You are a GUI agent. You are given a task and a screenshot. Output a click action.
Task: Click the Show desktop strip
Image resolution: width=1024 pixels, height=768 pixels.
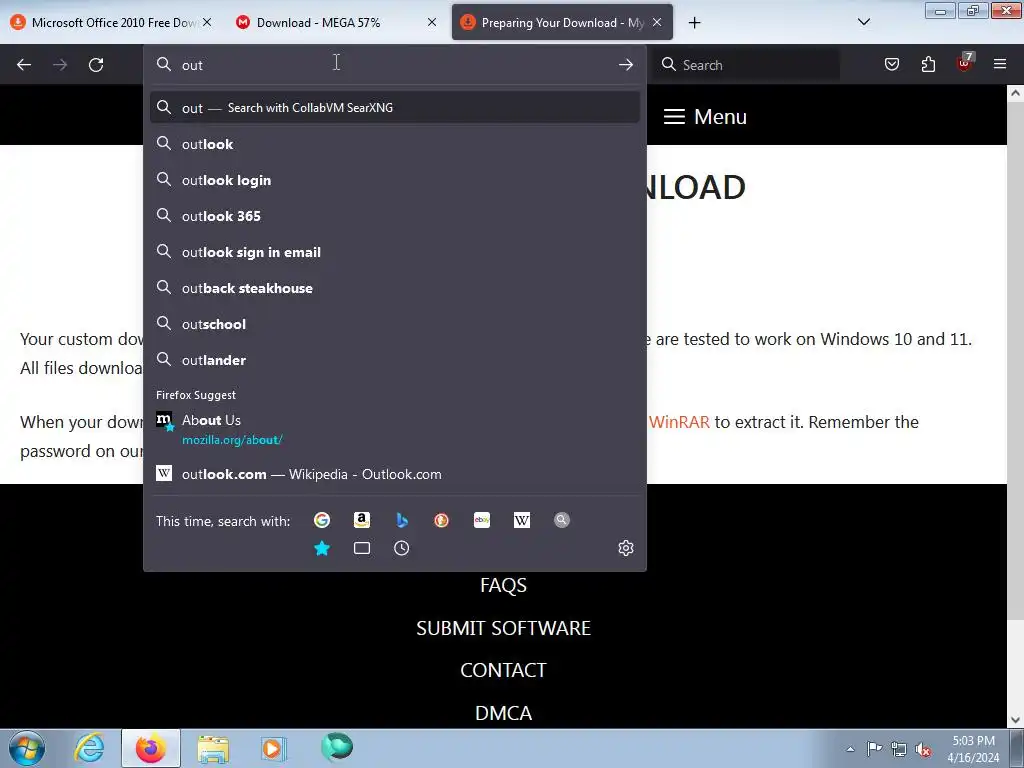click(1017, 748)
